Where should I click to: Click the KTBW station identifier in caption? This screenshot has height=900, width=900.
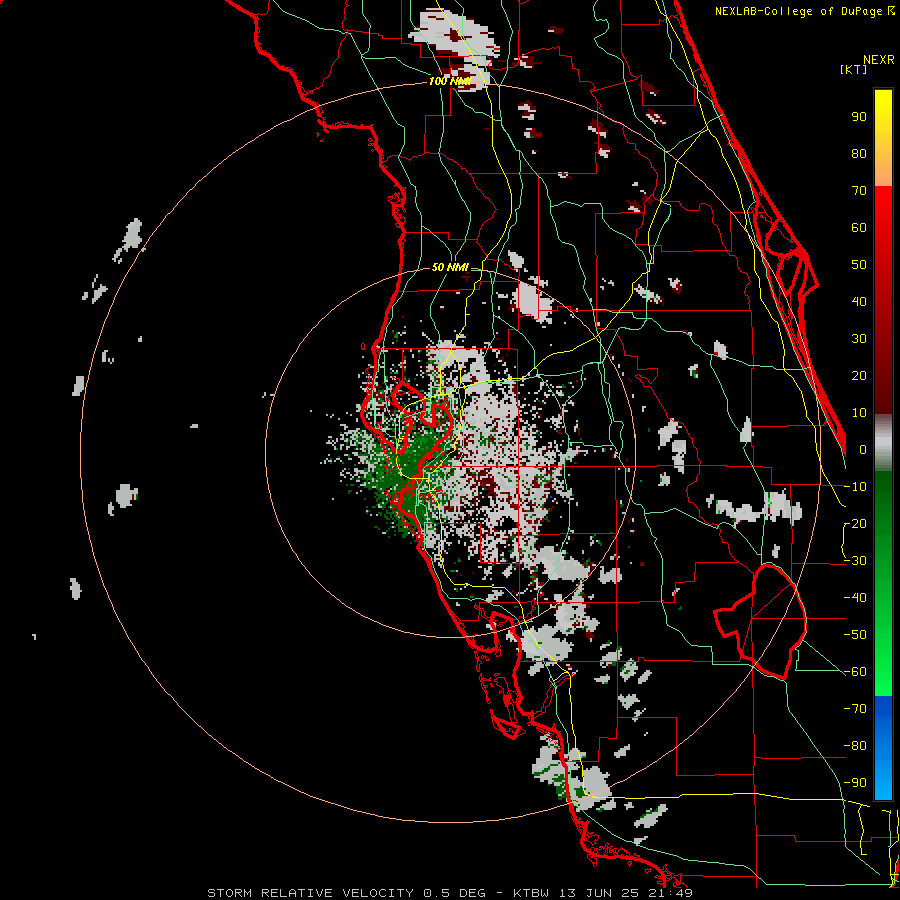(x=533, y=893)
